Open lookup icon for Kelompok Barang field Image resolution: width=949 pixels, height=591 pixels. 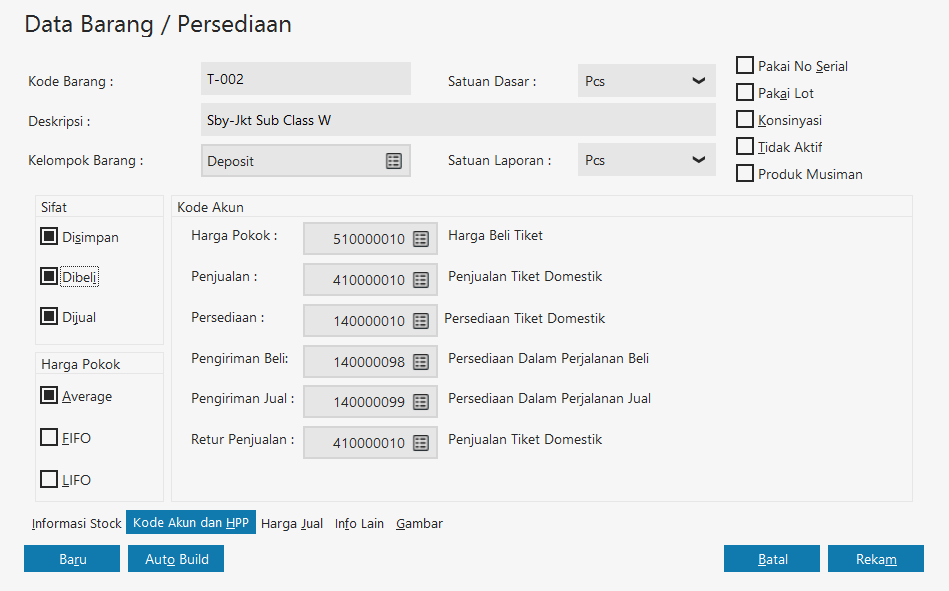[x=394, y=161]
